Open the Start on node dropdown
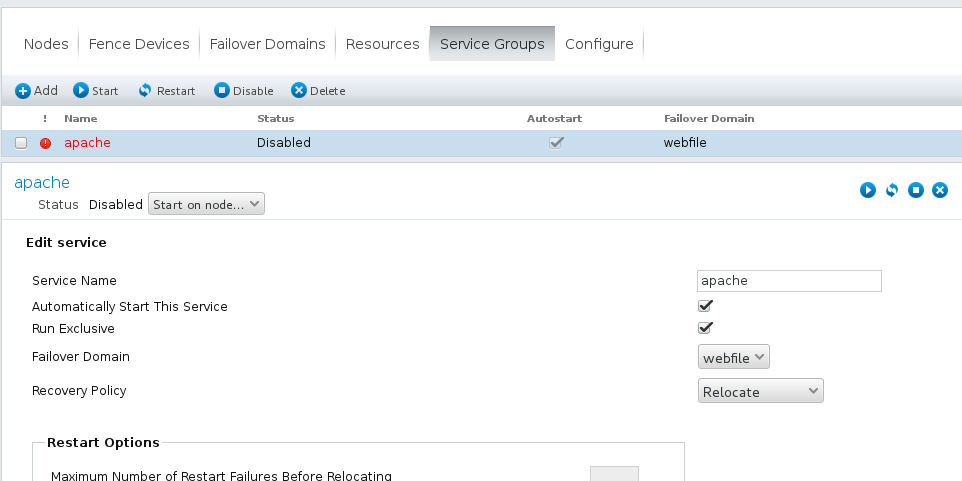This screenshot has height=481, width=962. pos(206,204)
